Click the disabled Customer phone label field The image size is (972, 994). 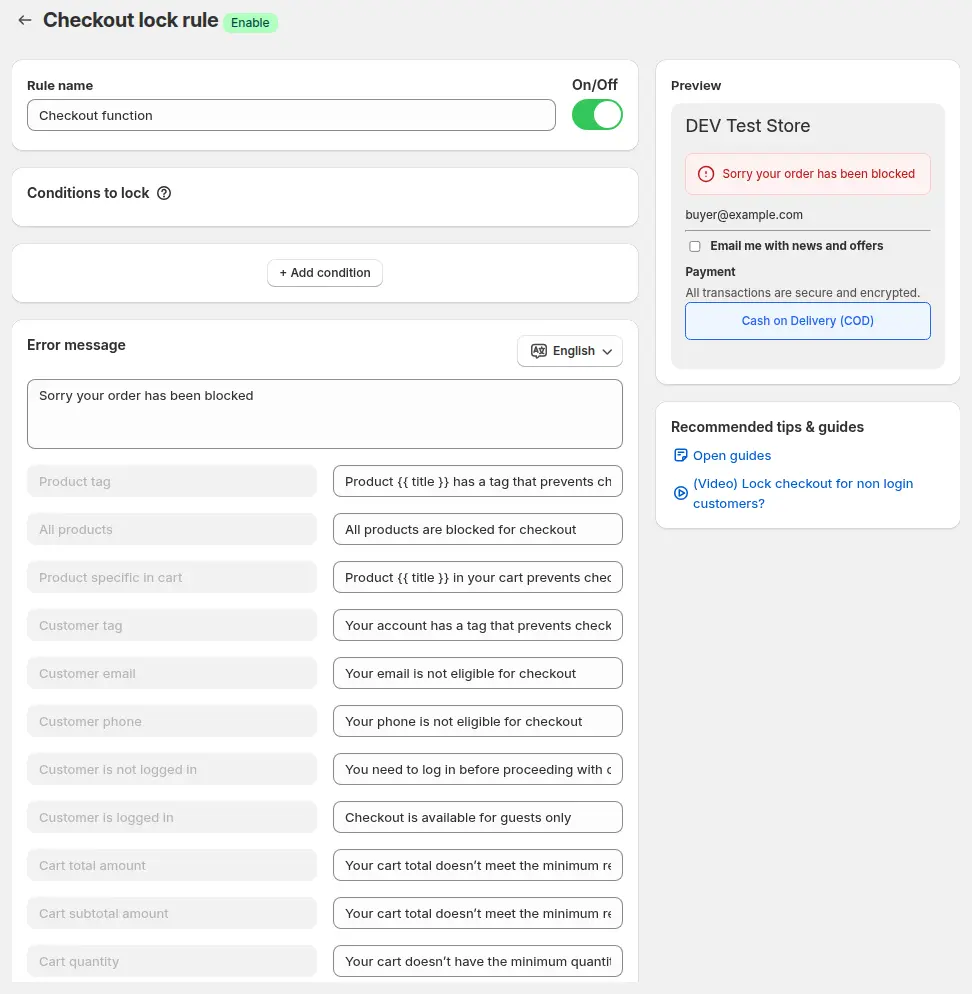(x=172, y=721)
